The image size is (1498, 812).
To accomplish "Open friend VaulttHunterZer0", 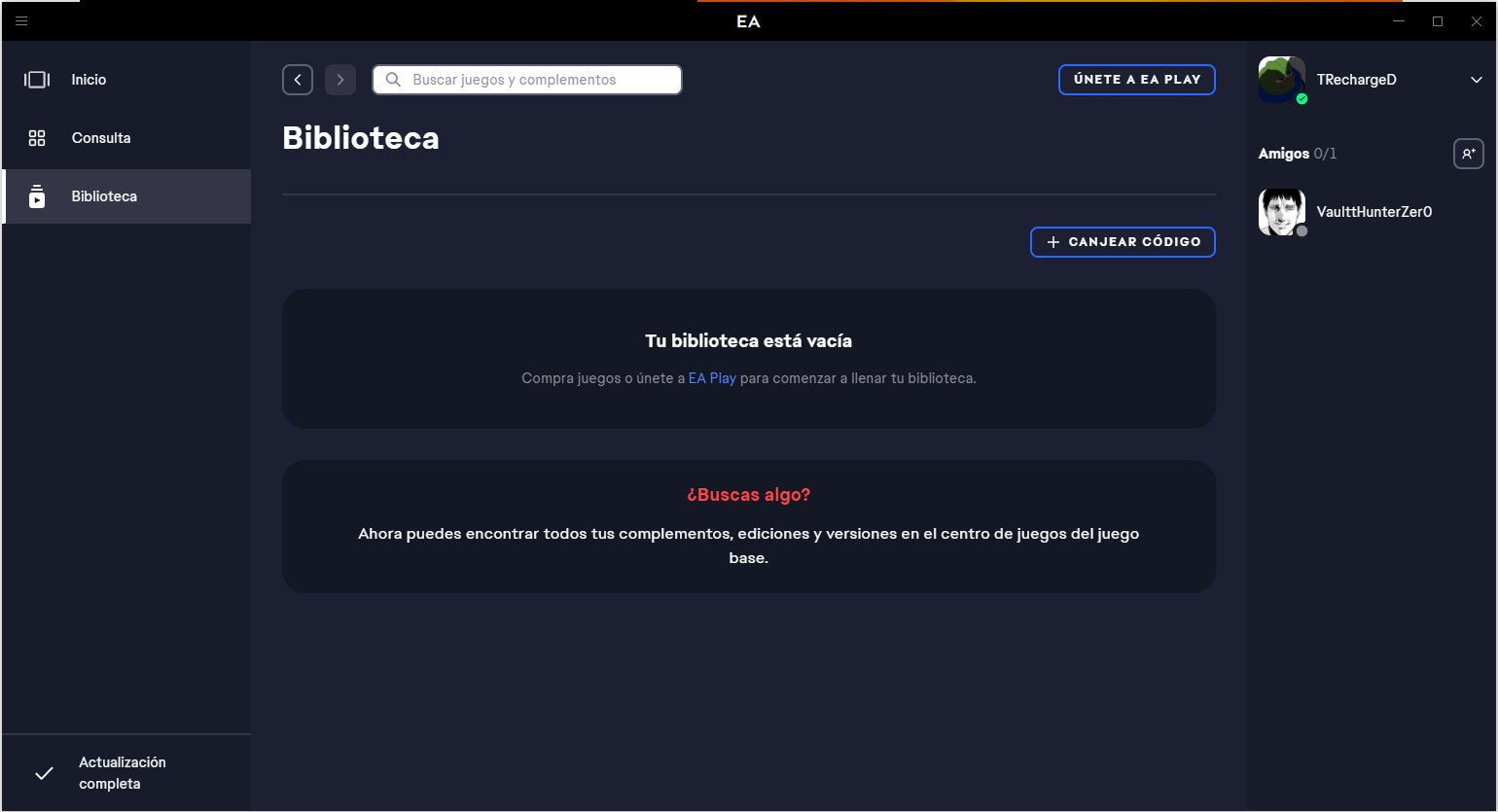I will 1372,212.
